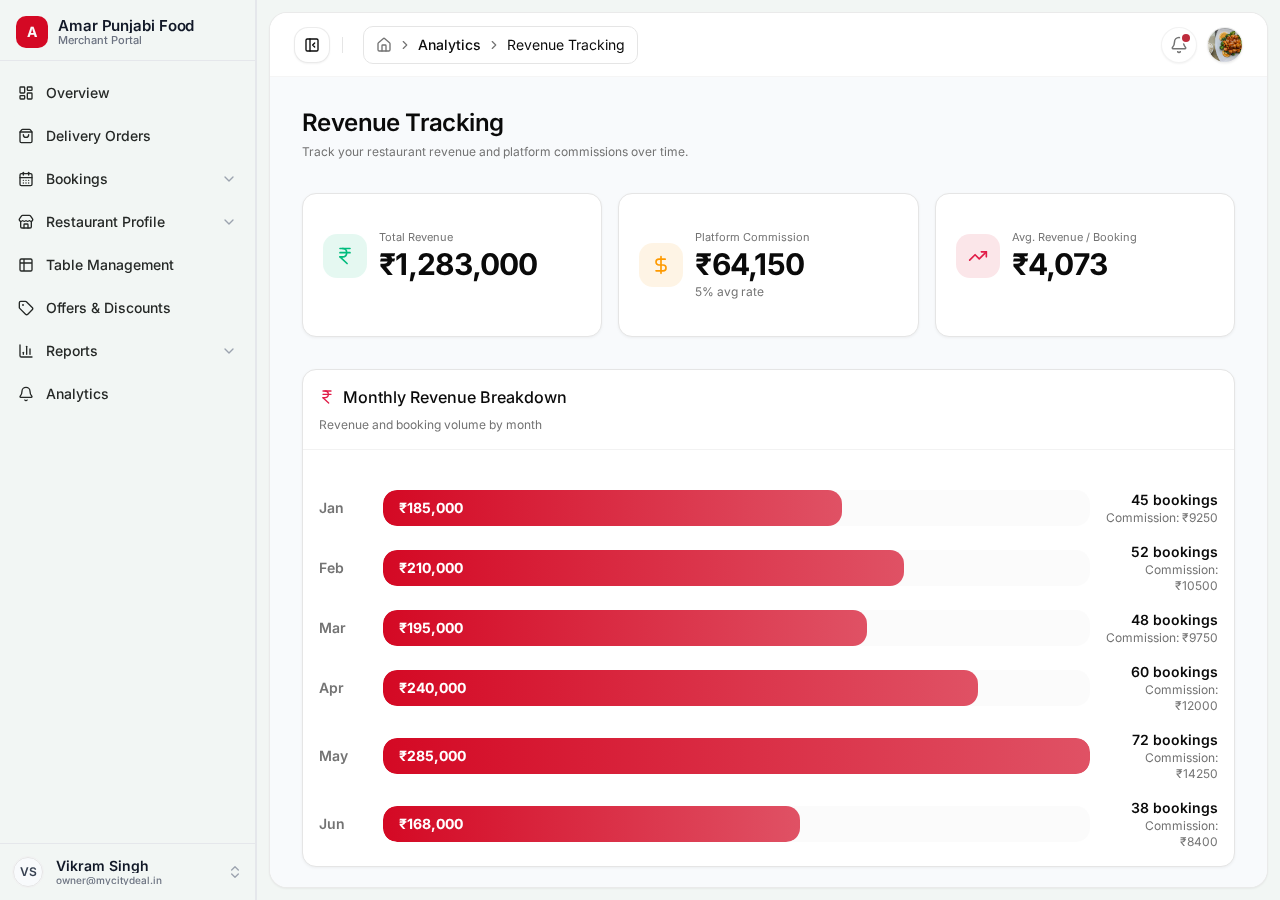Click the Analytics breadcrumb link

(449, 45)
